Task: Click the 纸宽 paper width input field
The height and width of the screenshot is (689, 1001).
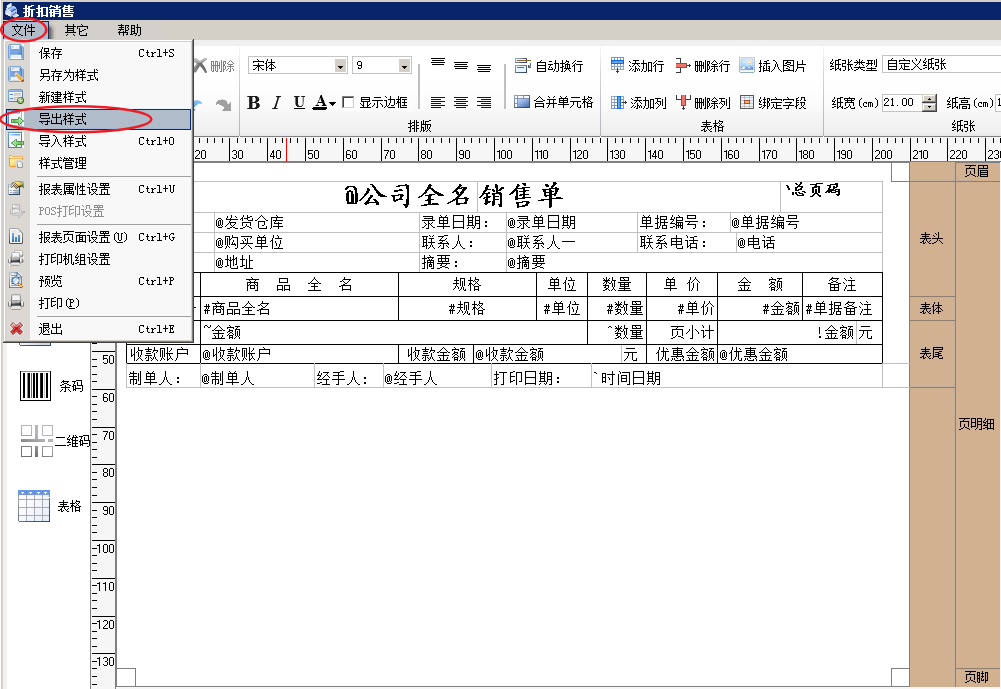Action: point(901,103)
